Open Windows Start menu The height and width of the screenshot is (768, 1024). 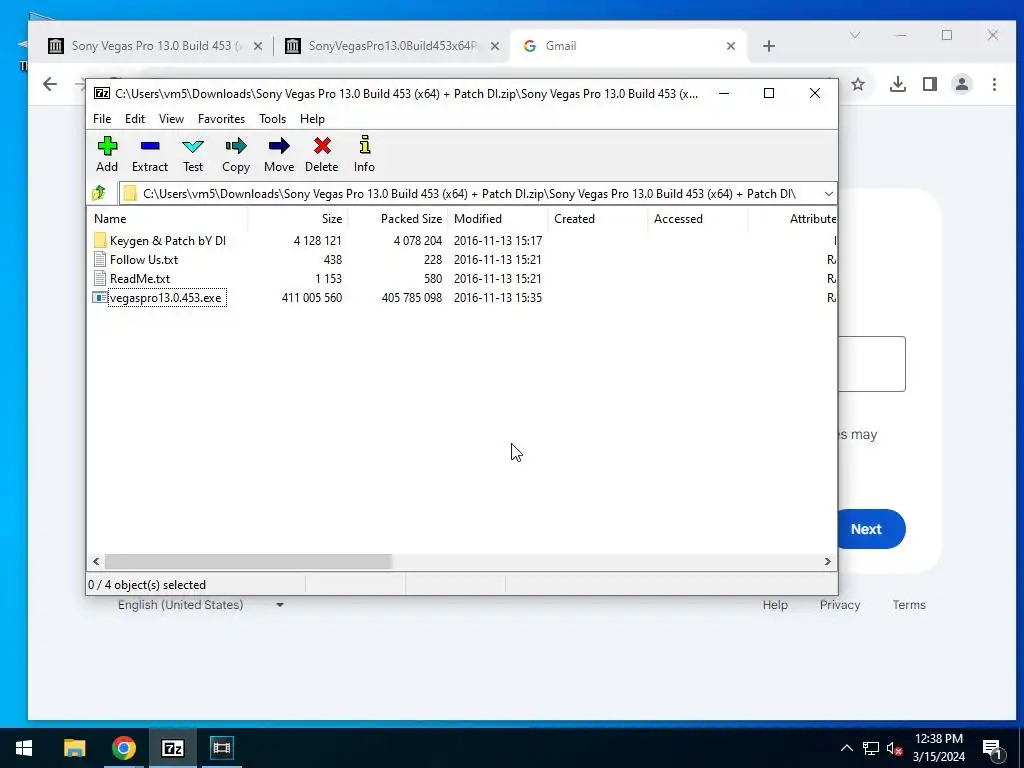(x=24, y=748)
